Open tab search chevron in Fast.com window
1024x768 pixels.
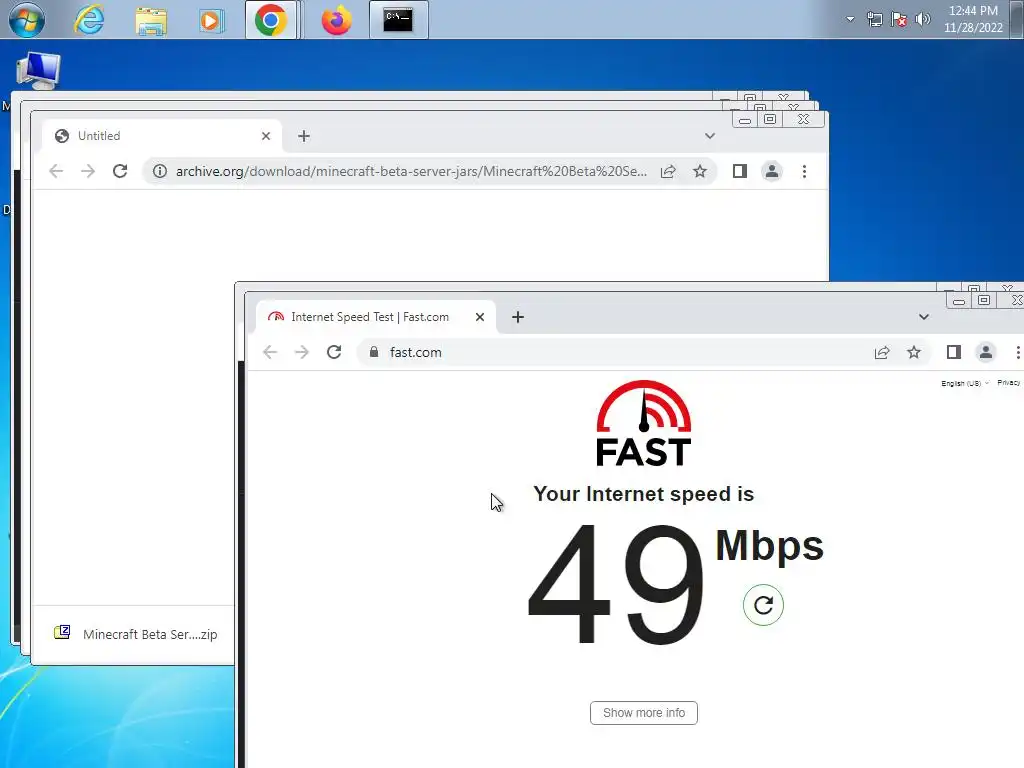[x=923, y=317]
